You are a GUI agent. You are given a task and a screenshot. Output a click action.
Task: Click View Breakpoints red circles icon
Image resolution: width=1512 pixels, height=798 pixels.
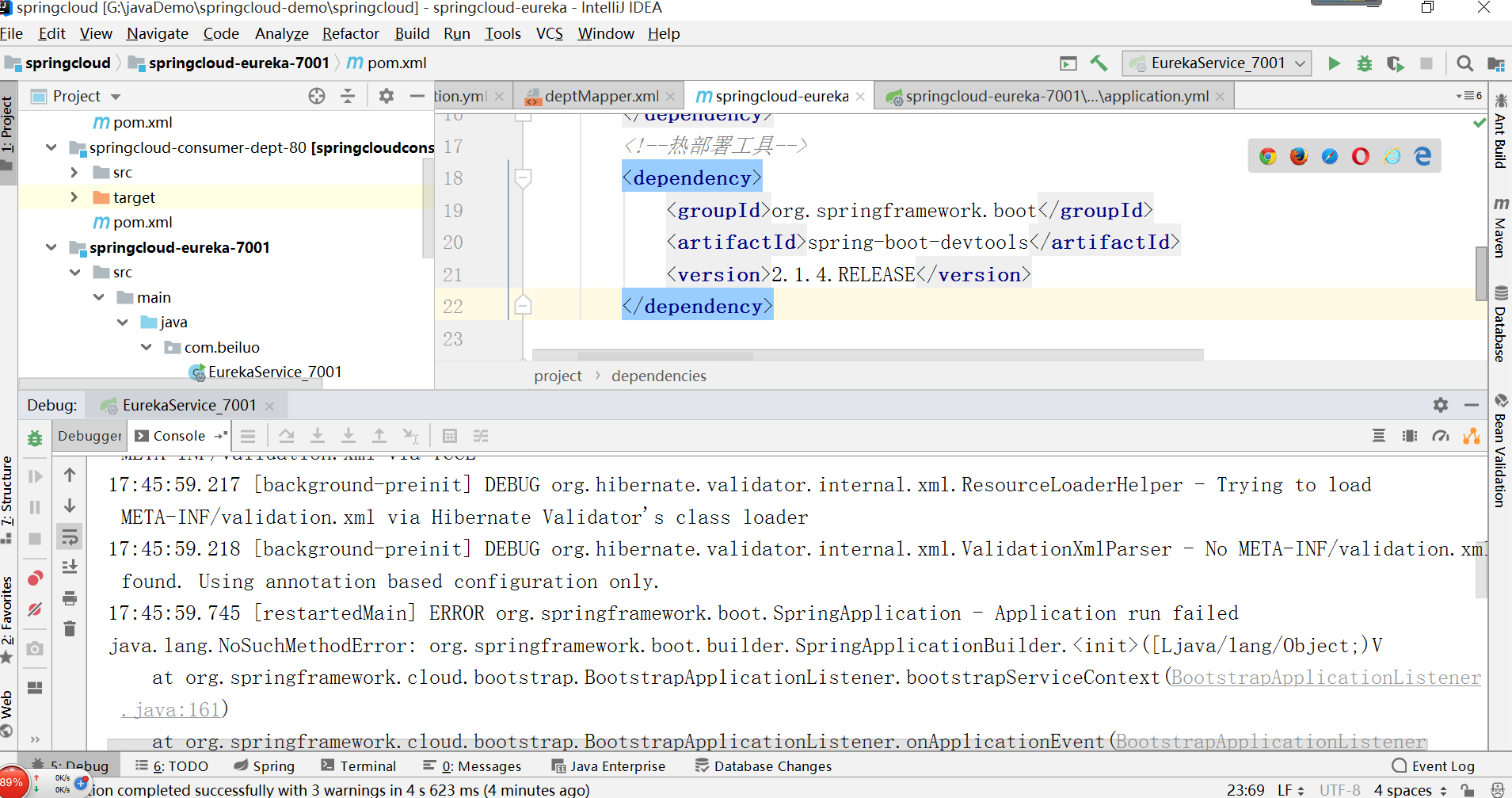(x=35, y=578)
